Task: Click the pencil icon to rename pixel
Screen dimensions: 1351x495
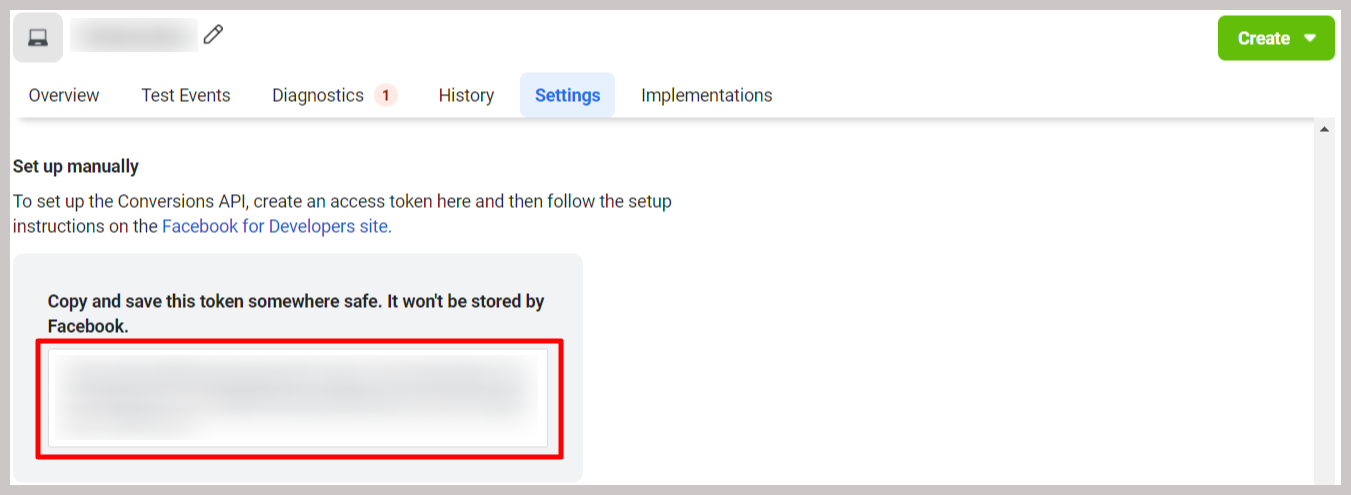Action: click(x=213, y=35)
